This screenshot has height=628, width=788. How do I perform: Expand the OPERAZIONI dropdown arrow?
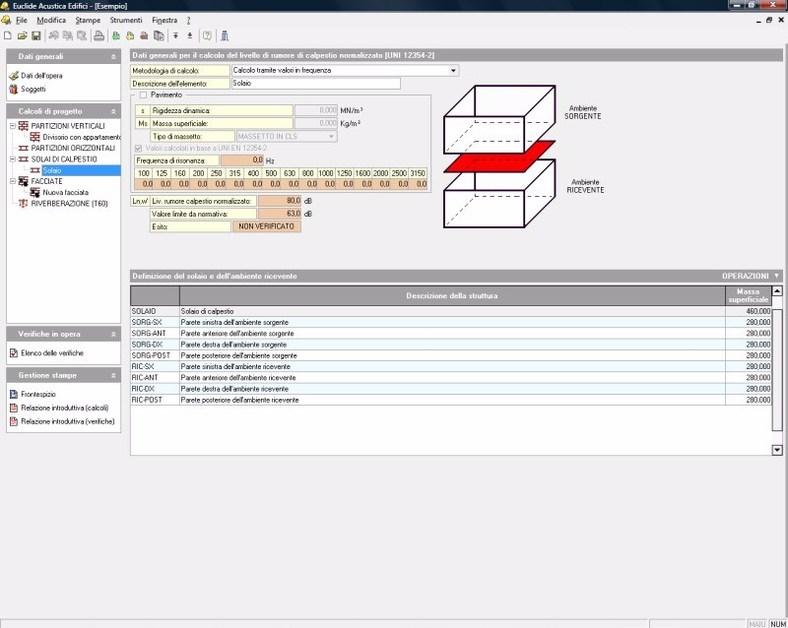777,275
